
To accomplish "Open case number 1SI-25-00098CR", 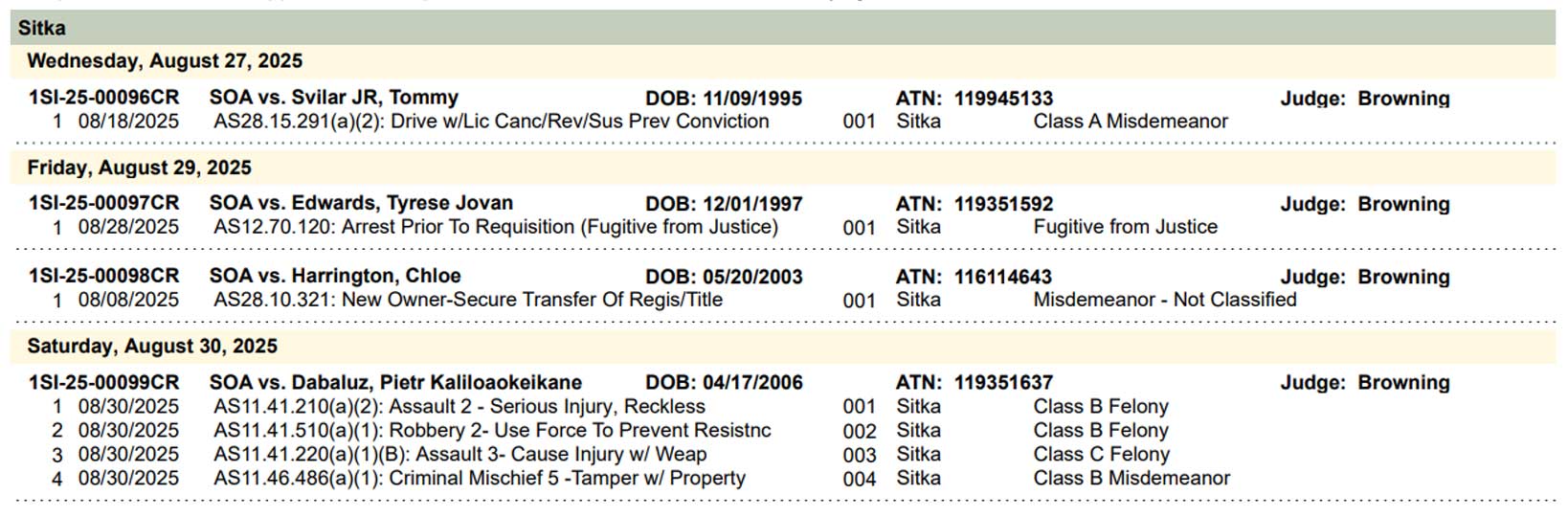I will click(x=103, y=276).
